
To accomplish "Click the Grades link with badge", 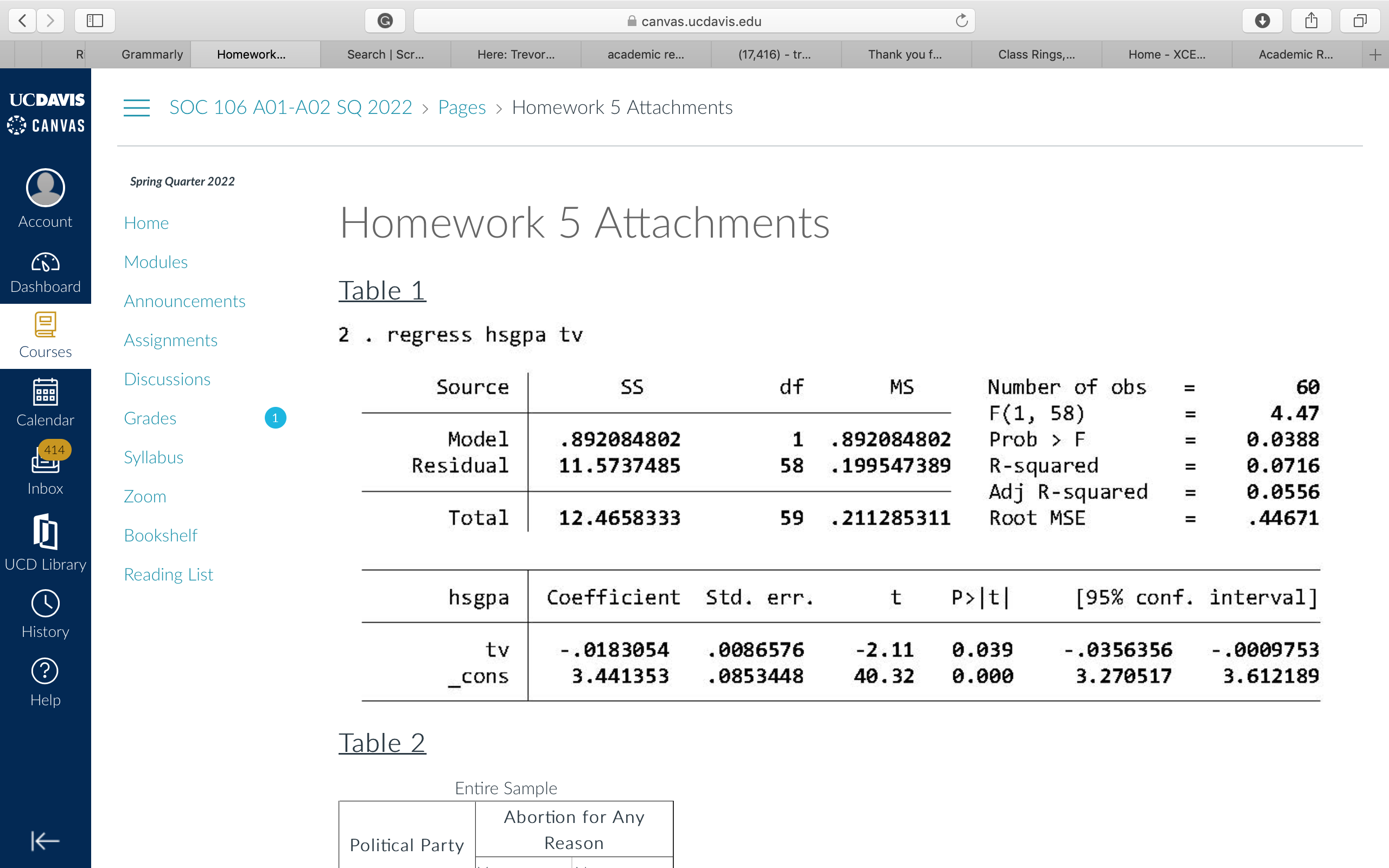I will pos(150,418).
